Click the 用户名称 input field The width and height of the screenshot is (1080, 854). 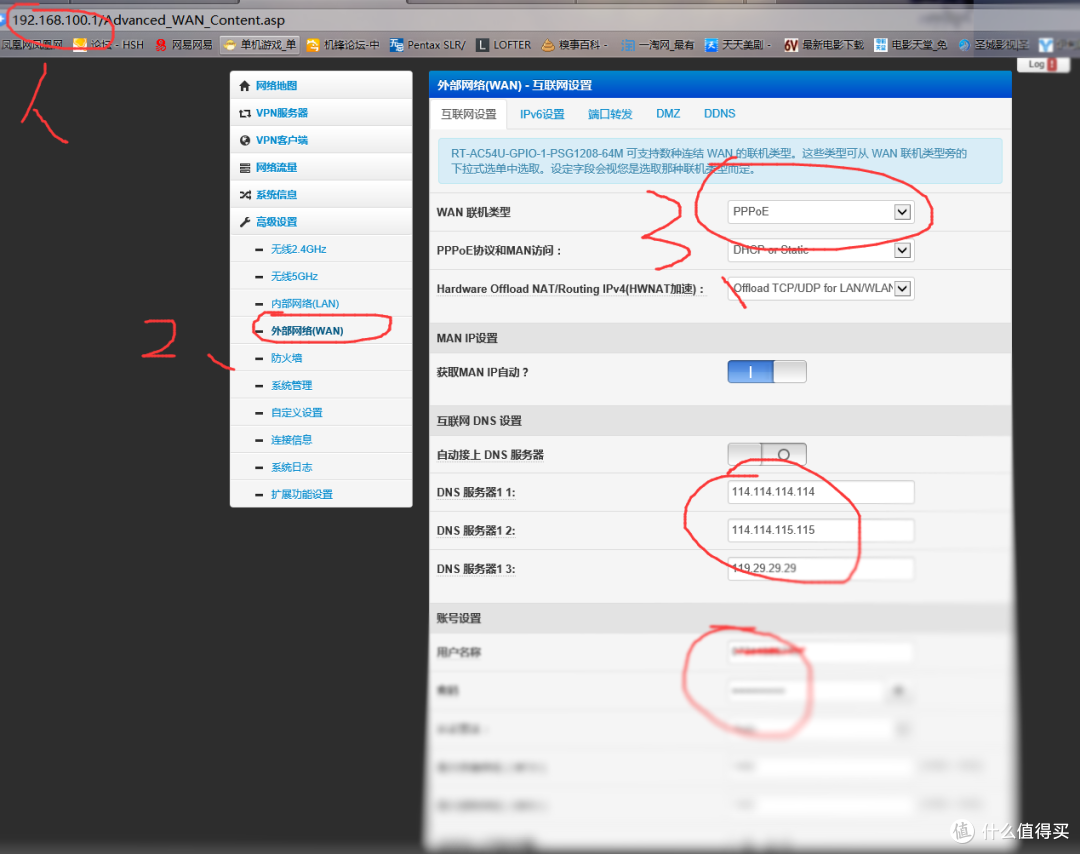pyautogui.click(x=820, y=652)
